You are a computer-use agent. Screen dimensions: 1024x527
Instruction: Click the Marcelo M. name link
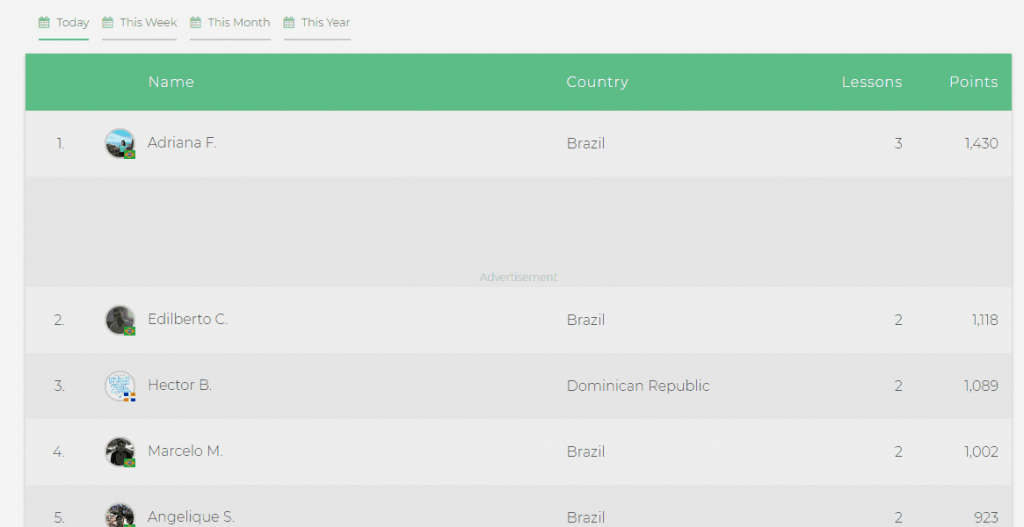185,451
